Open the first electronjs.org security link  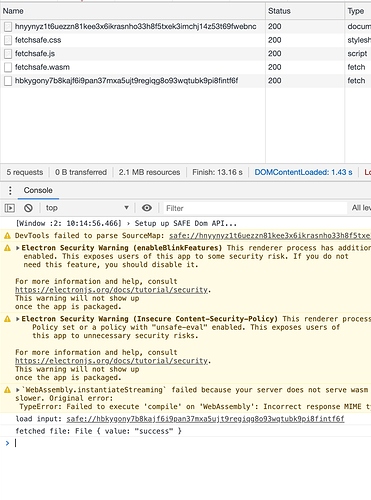(111, 290)
